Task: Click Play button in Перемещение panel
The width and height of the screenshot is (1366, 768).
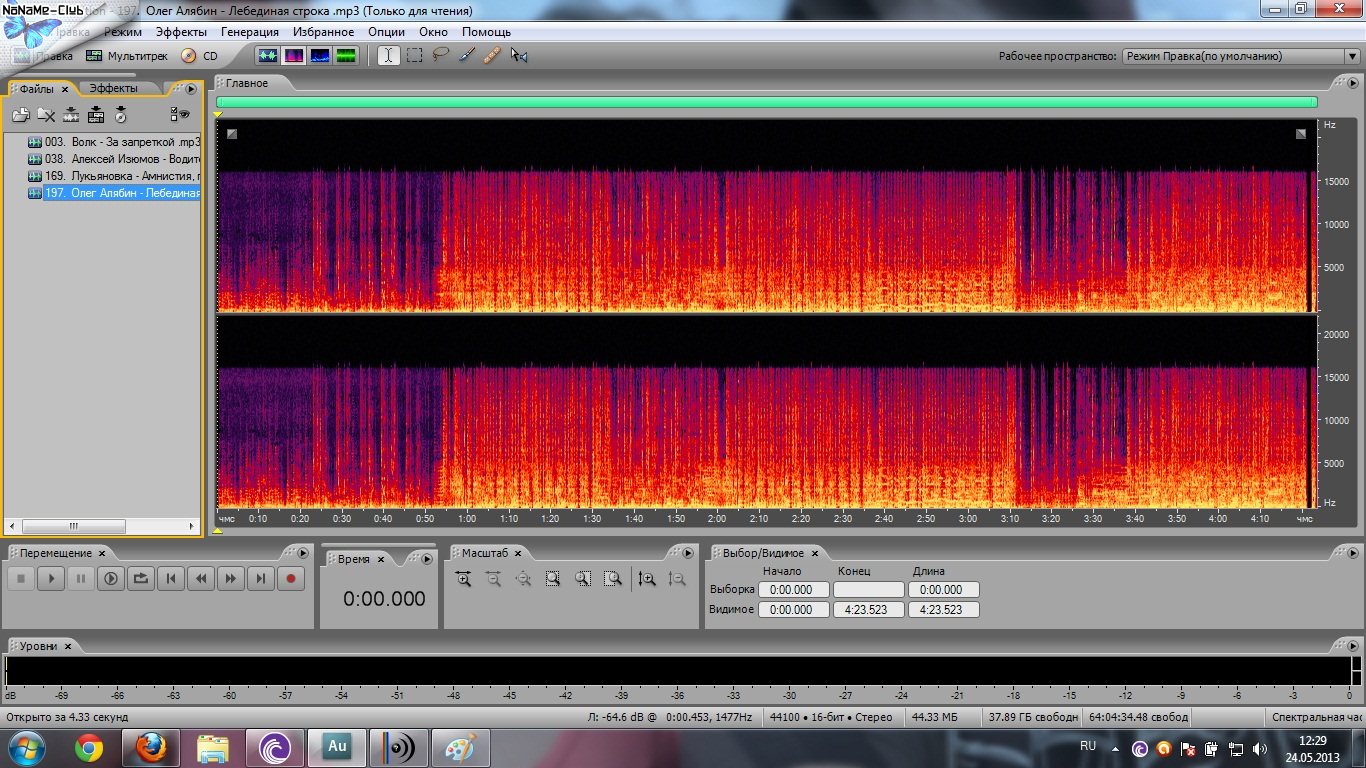Action: [51, 578]
